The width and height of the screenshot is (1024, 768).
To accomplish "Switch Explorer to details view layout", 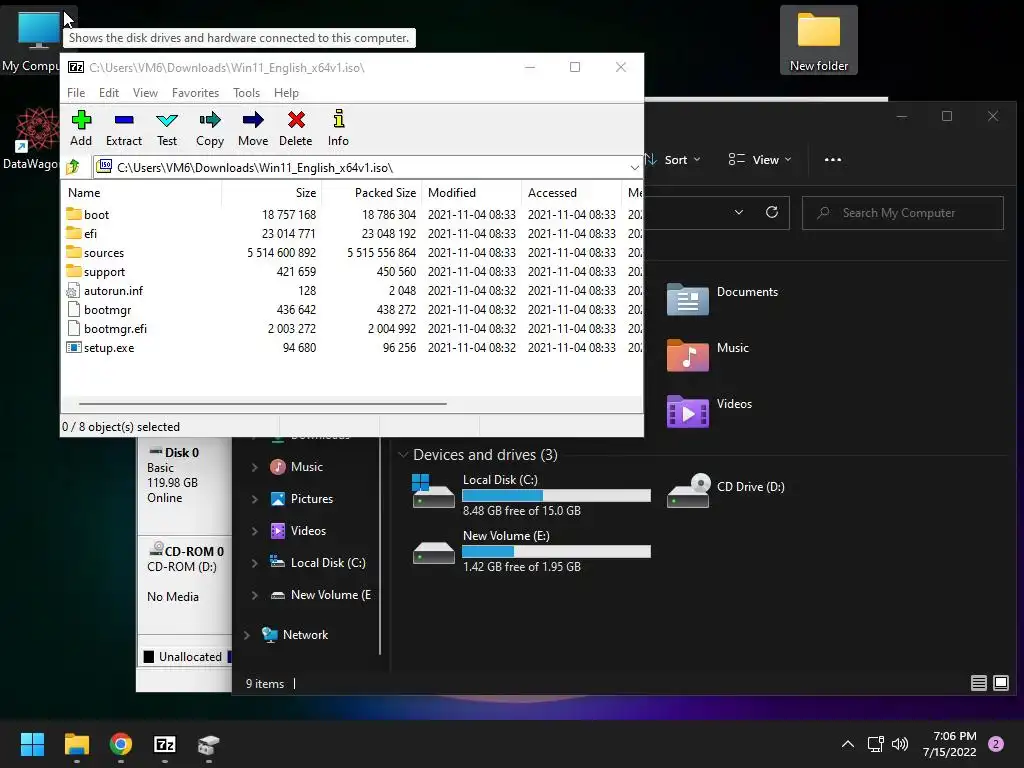I will pos(978,683).
